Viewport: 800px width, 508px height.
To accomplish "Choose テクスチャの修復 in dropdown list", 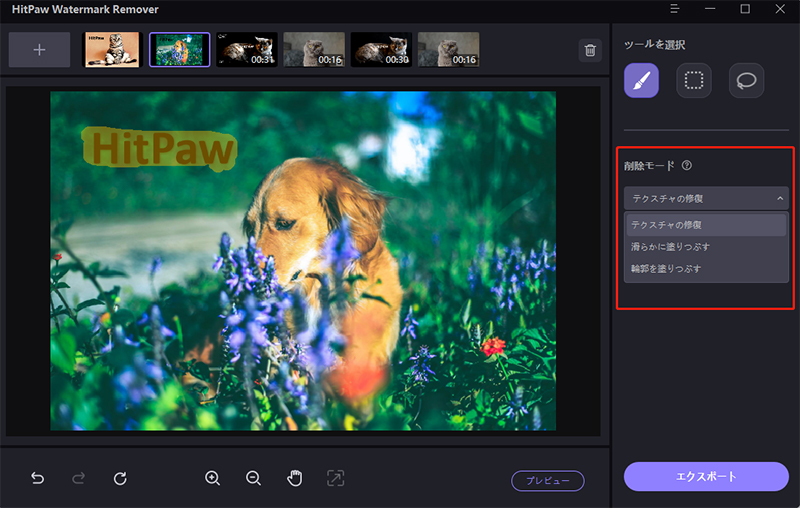I will (666, 224).
